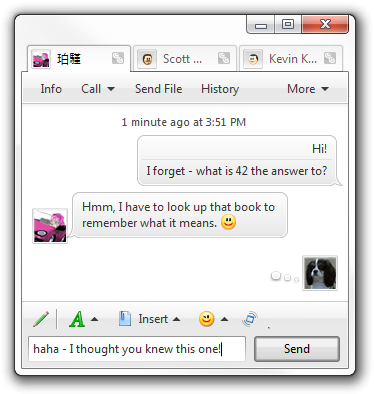
Task: Open the conversation History
Action: point(220,89)
